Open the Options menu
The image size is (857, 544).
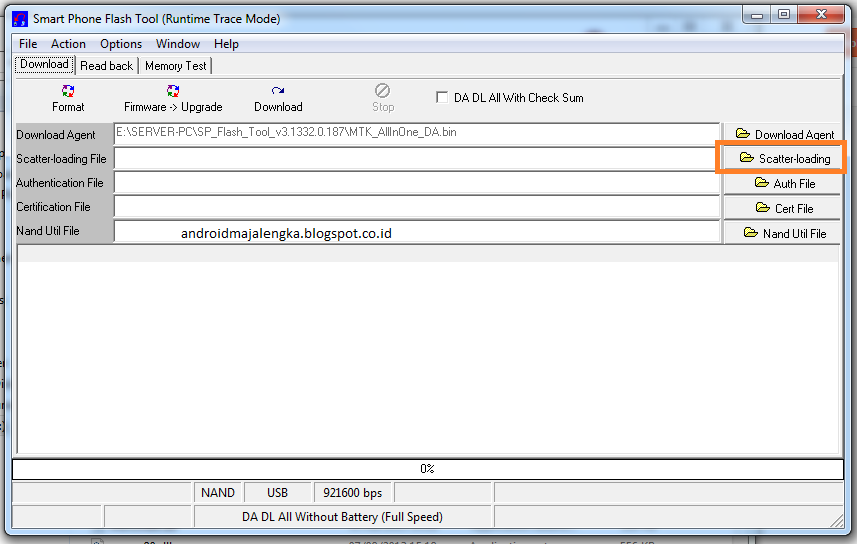click(x=121, y=44)
